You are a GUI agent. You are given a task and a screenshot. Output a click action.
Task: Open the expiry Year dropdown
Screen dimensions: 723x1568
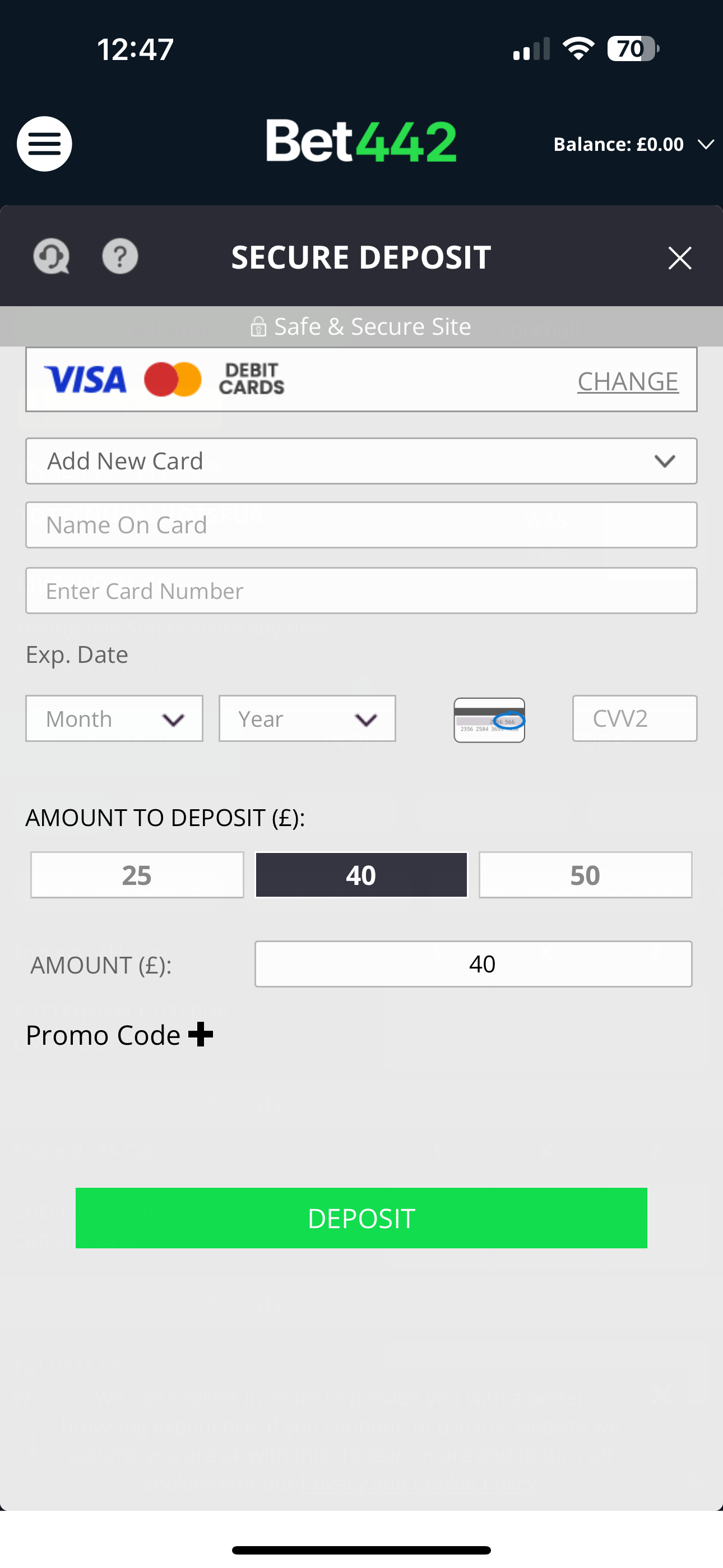tap(307, 719)
